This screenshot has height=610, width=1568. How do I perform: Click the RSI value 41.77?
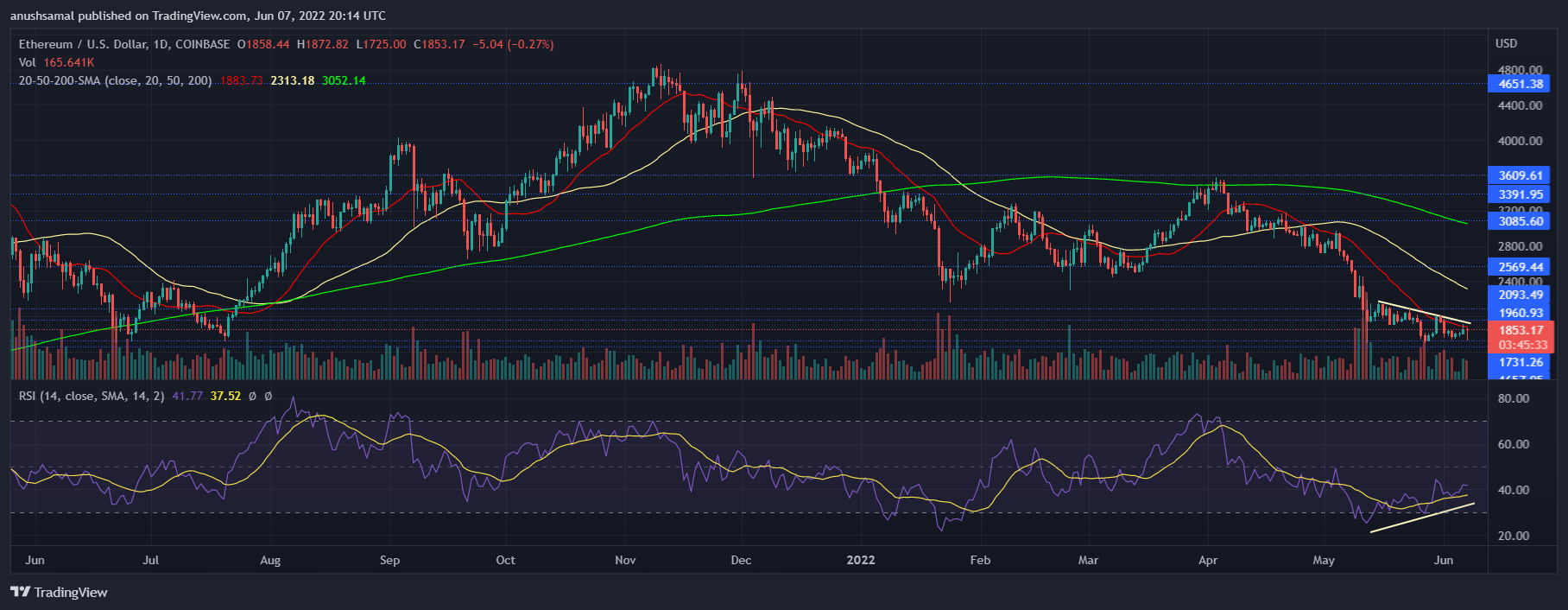tap(187, 396)
